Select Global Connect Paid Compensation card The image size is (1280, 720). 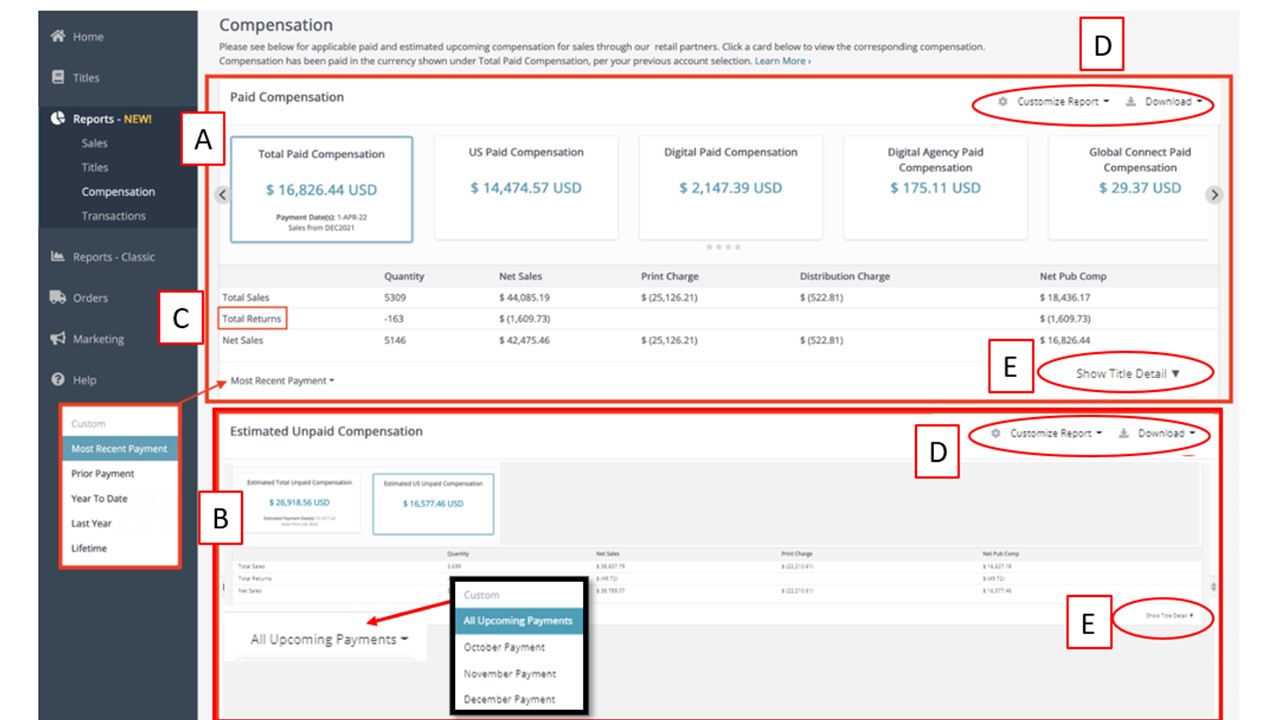(1128, 188)
